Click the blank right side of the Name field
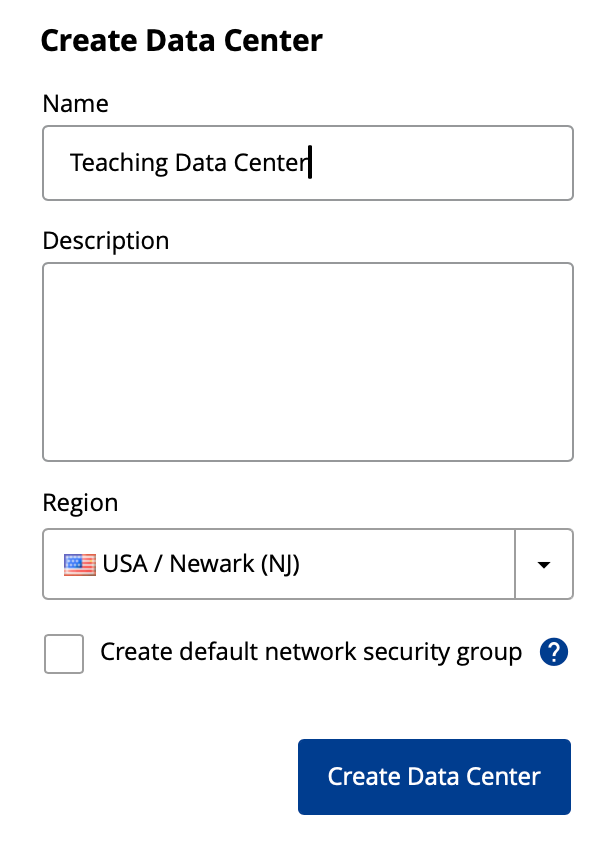610x846 pixels. pos(440,163)
